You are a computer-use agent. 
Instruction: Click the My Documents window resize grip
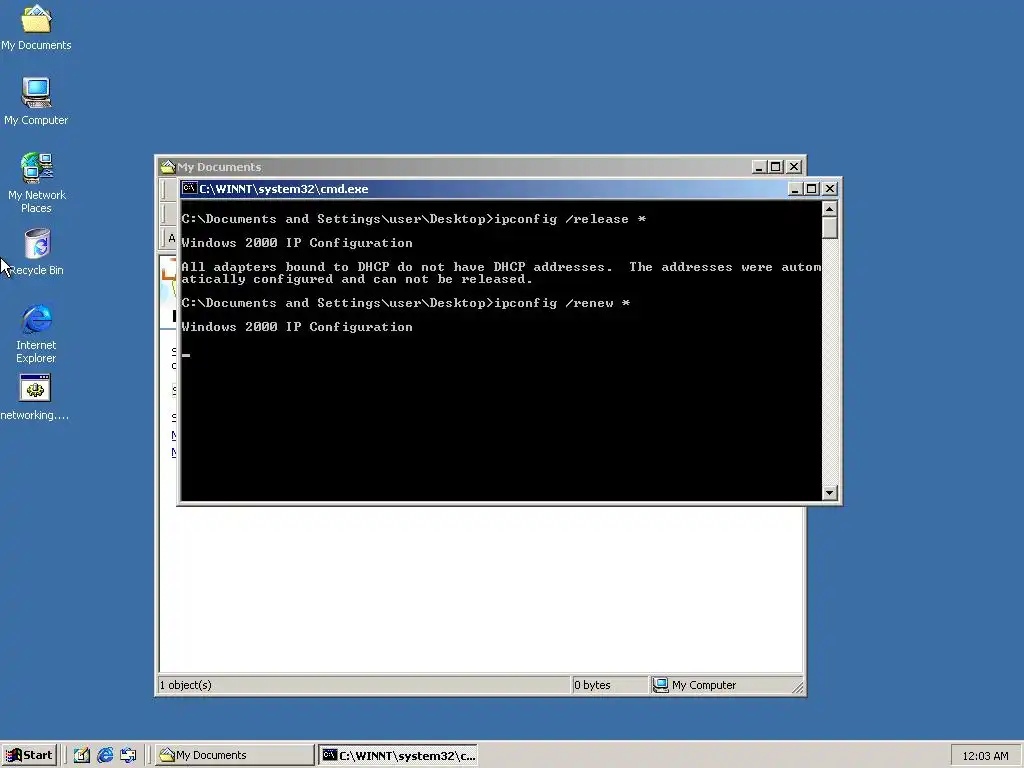point(797,686)
